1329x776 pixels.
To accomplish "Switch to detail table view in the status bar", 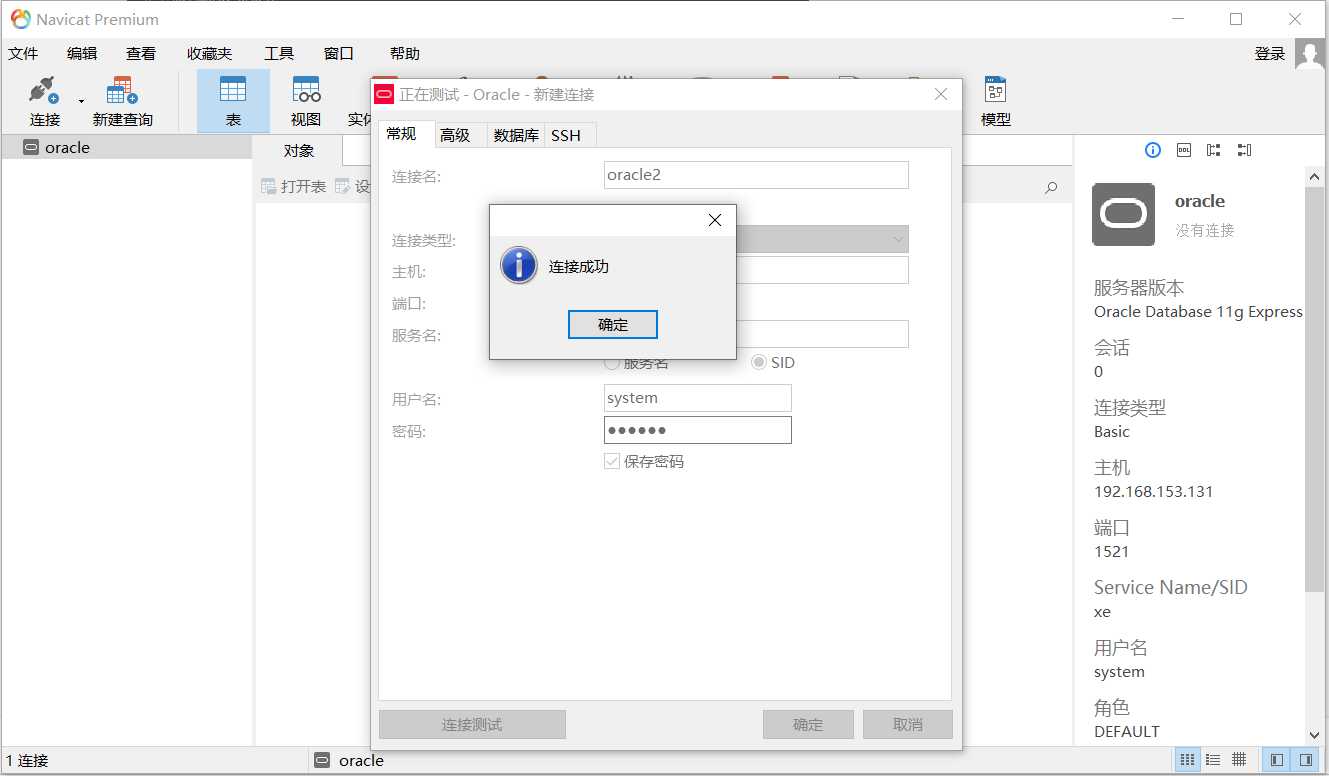I will point(1239,760).
